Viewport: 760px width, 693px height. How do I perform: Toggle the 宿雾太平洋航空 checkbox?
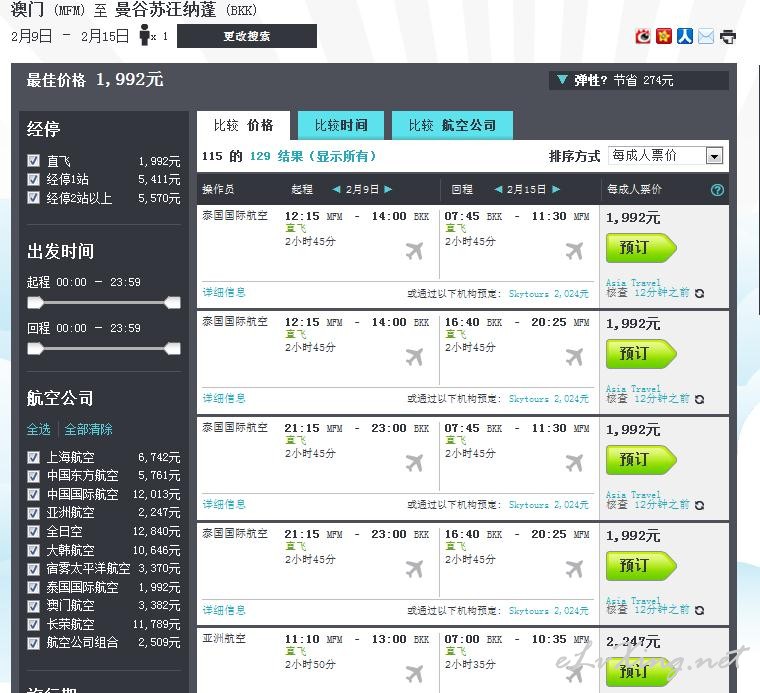[x=33, y=569]
